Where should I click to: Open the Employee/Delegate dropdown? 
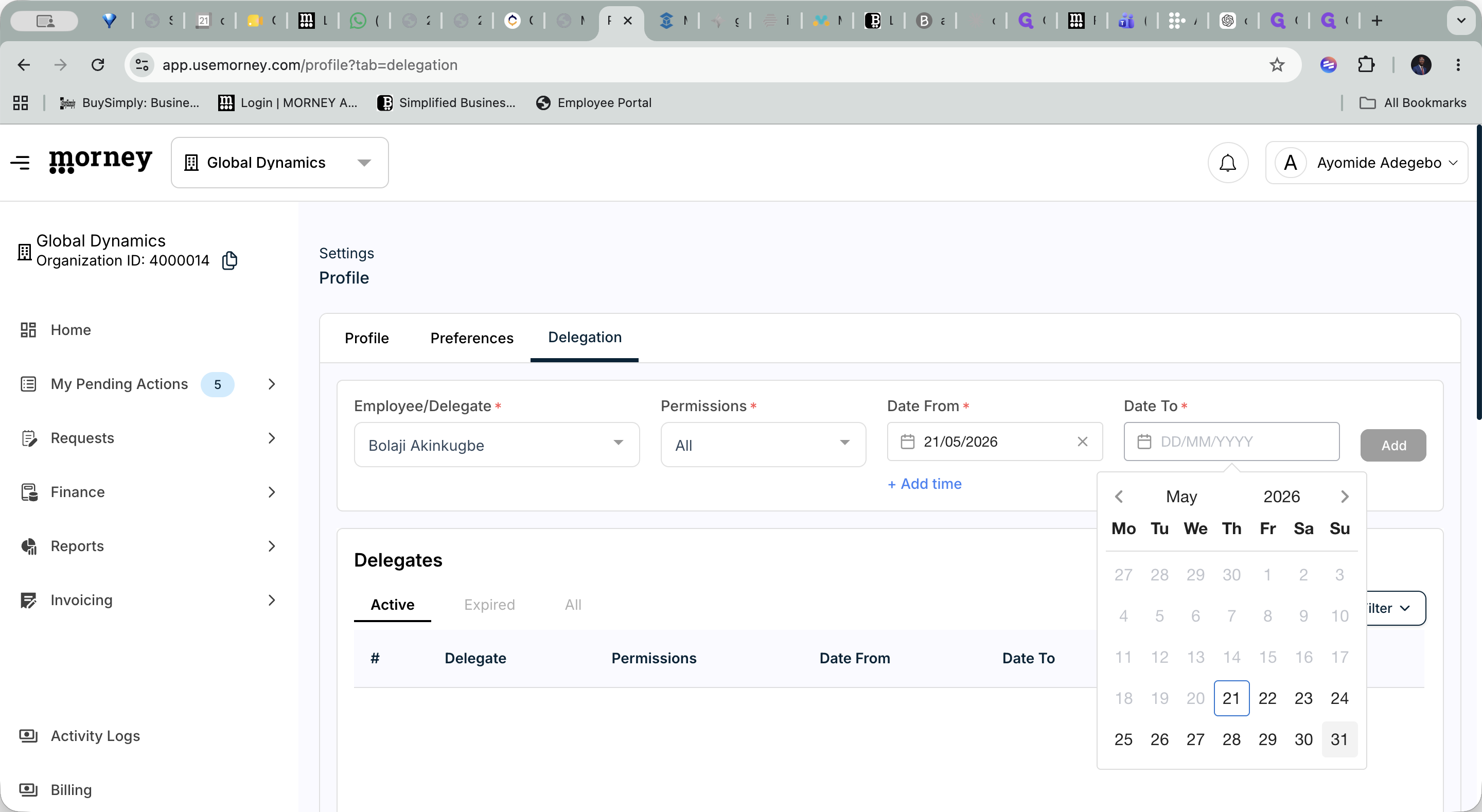[497, 445]
